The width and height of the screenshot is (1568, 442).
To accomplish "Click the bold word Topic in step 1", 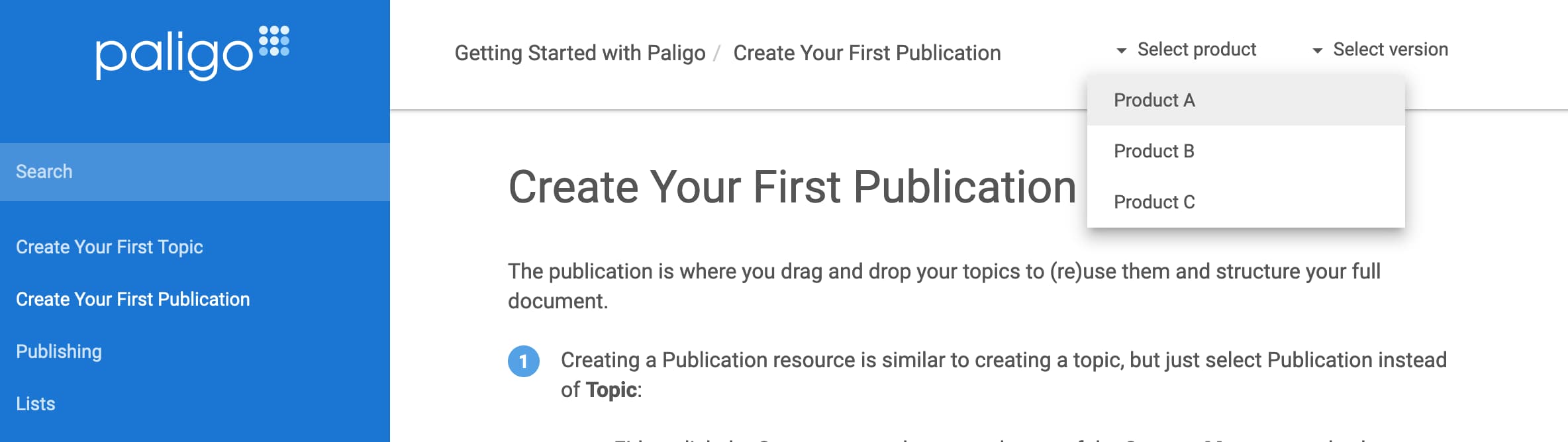I will (611, 390).
